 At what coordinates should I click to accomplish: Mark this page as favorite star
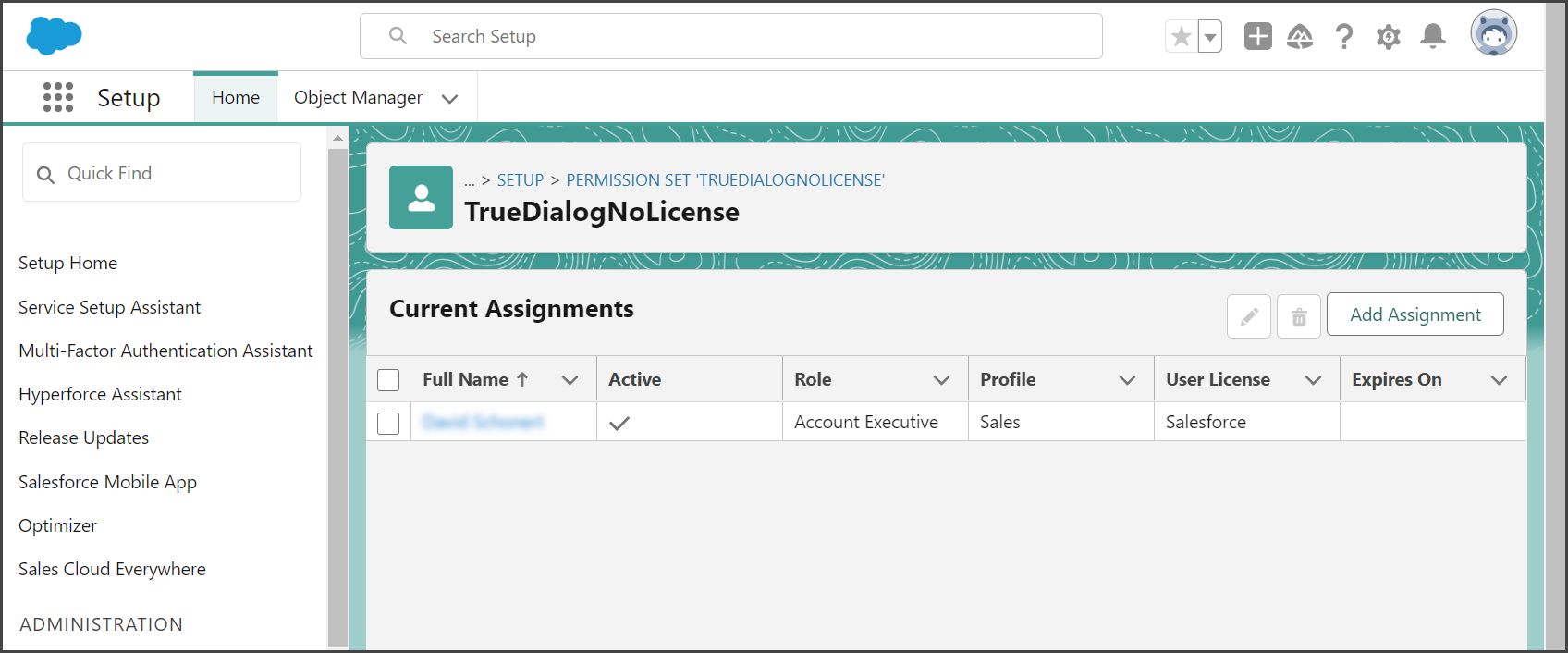[x=1181, y=36]
